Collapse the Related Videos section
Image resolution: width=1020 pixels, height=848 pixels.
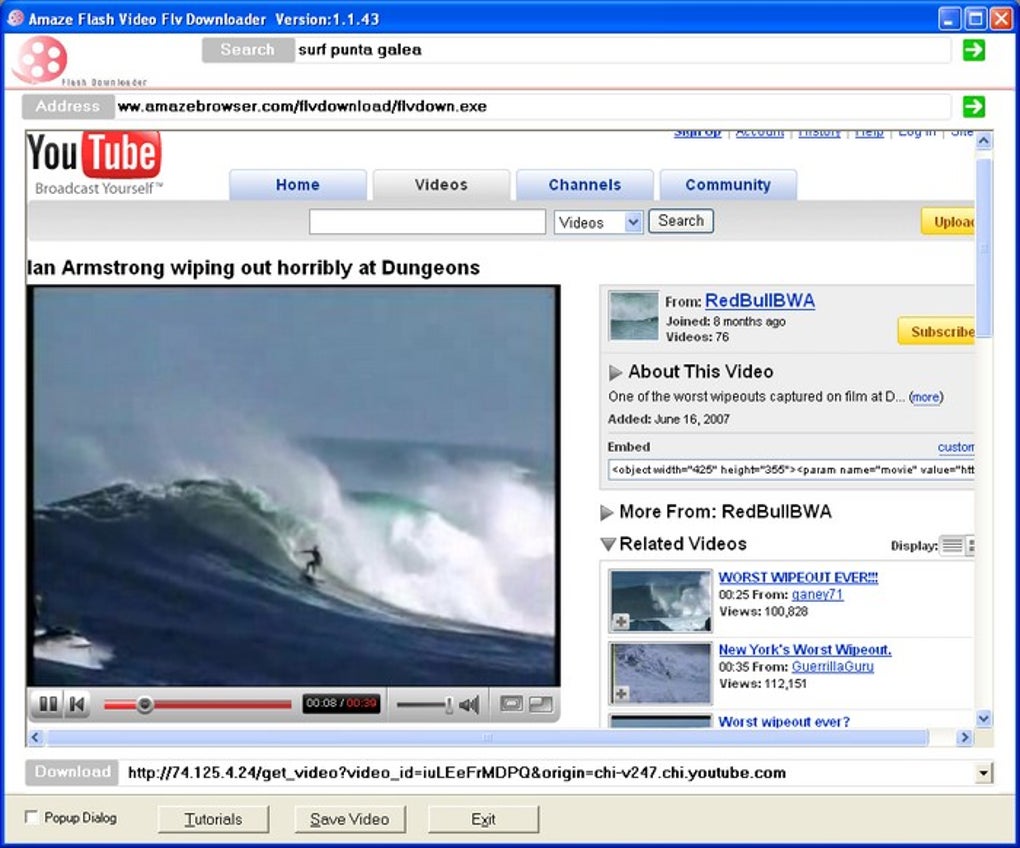pos(608,544)
